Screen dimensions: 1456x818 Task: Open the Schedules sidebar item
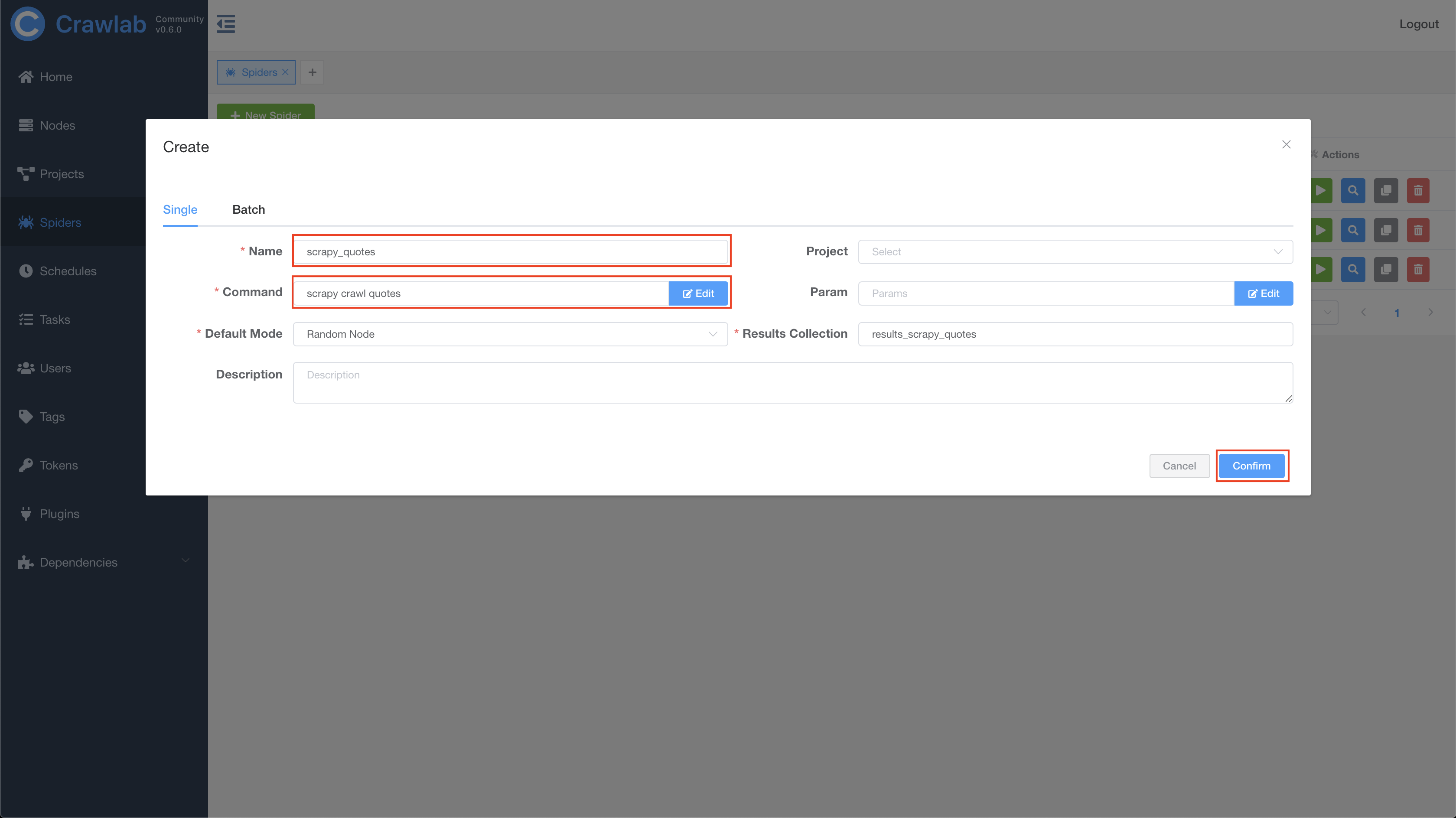click(104, 271)
